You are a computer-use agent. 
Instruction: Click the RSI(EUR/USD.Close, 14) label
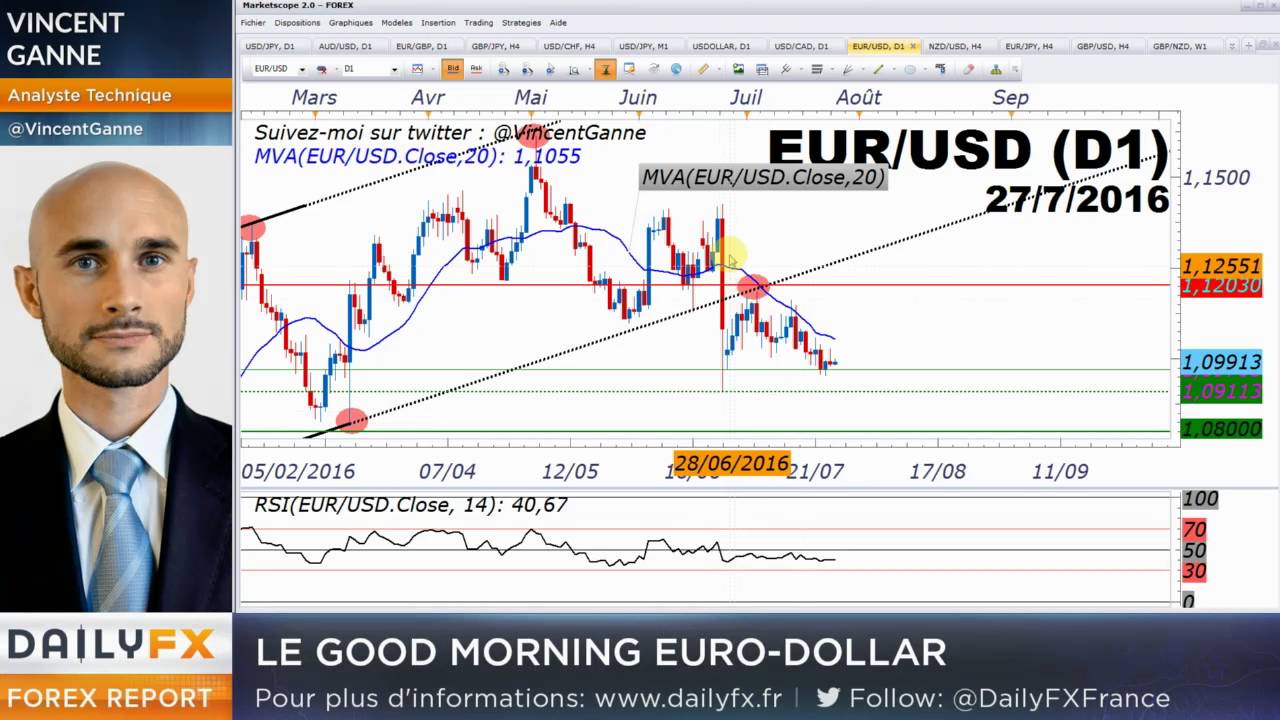tap(411, 505)
